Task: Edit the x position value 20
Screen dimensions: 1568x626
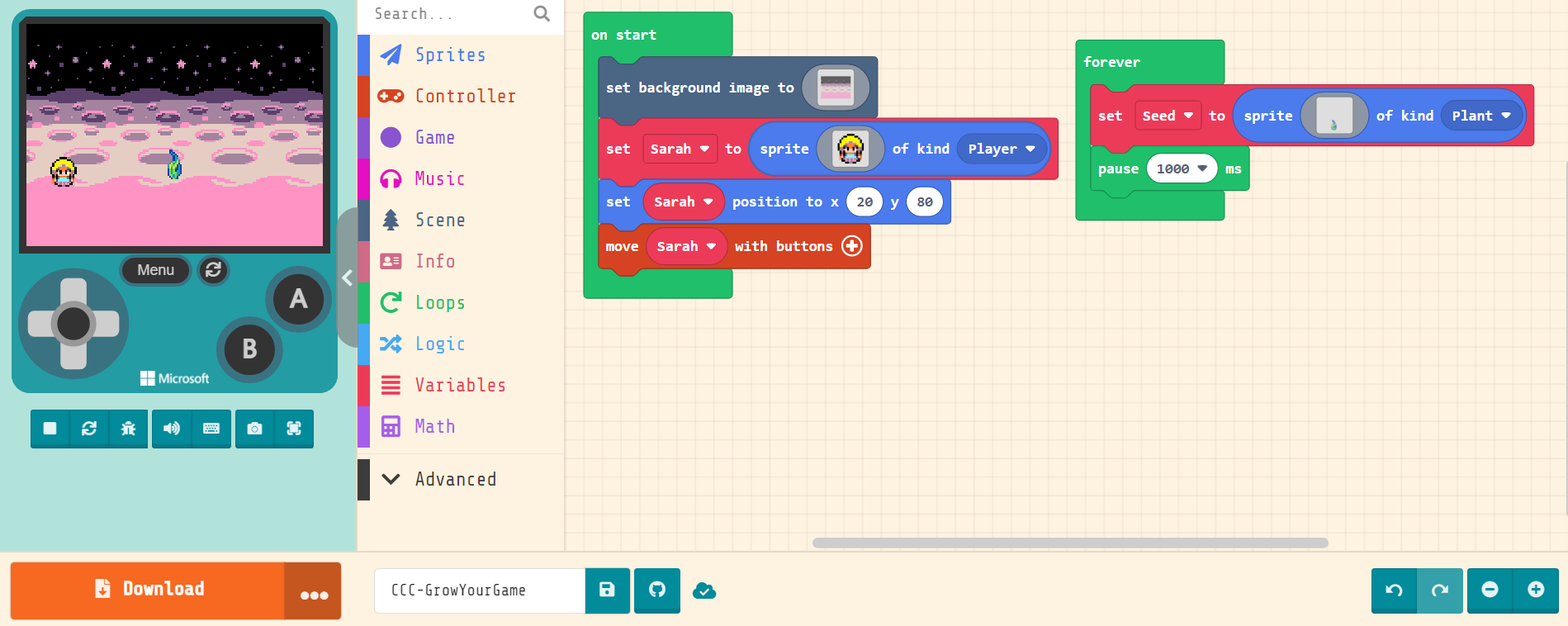Action: click(865, 202)
